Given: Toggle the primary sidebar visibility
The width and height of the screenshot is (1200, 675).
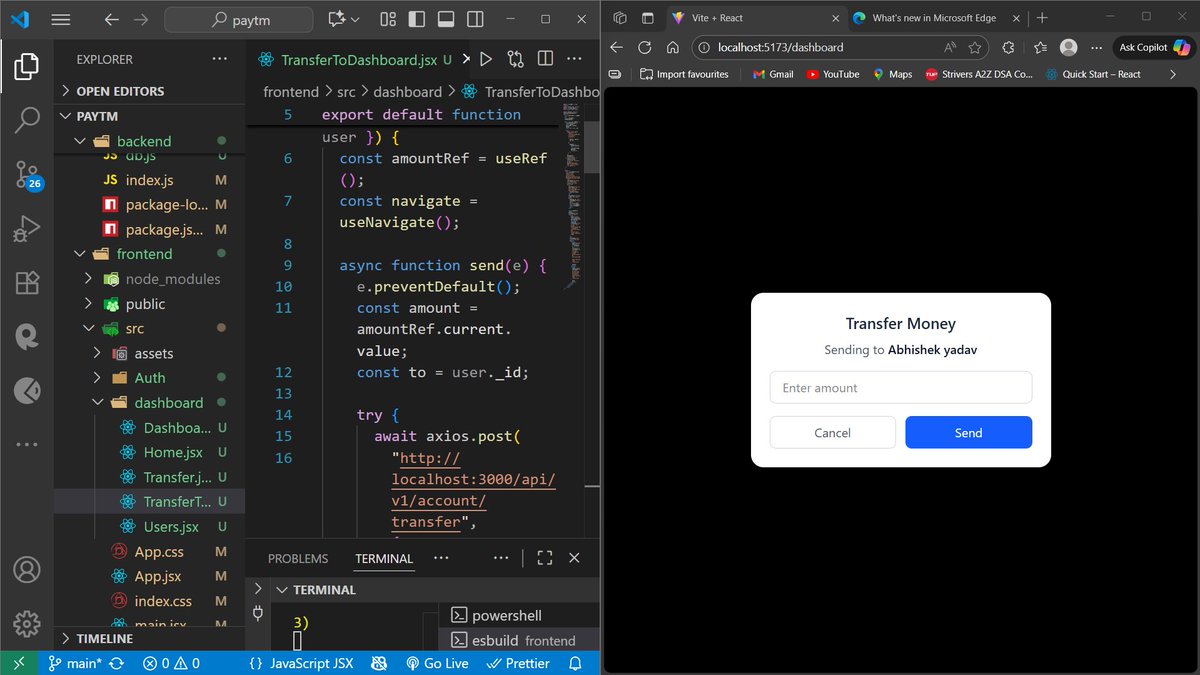Looking at the screenshot, I should 416,17.
